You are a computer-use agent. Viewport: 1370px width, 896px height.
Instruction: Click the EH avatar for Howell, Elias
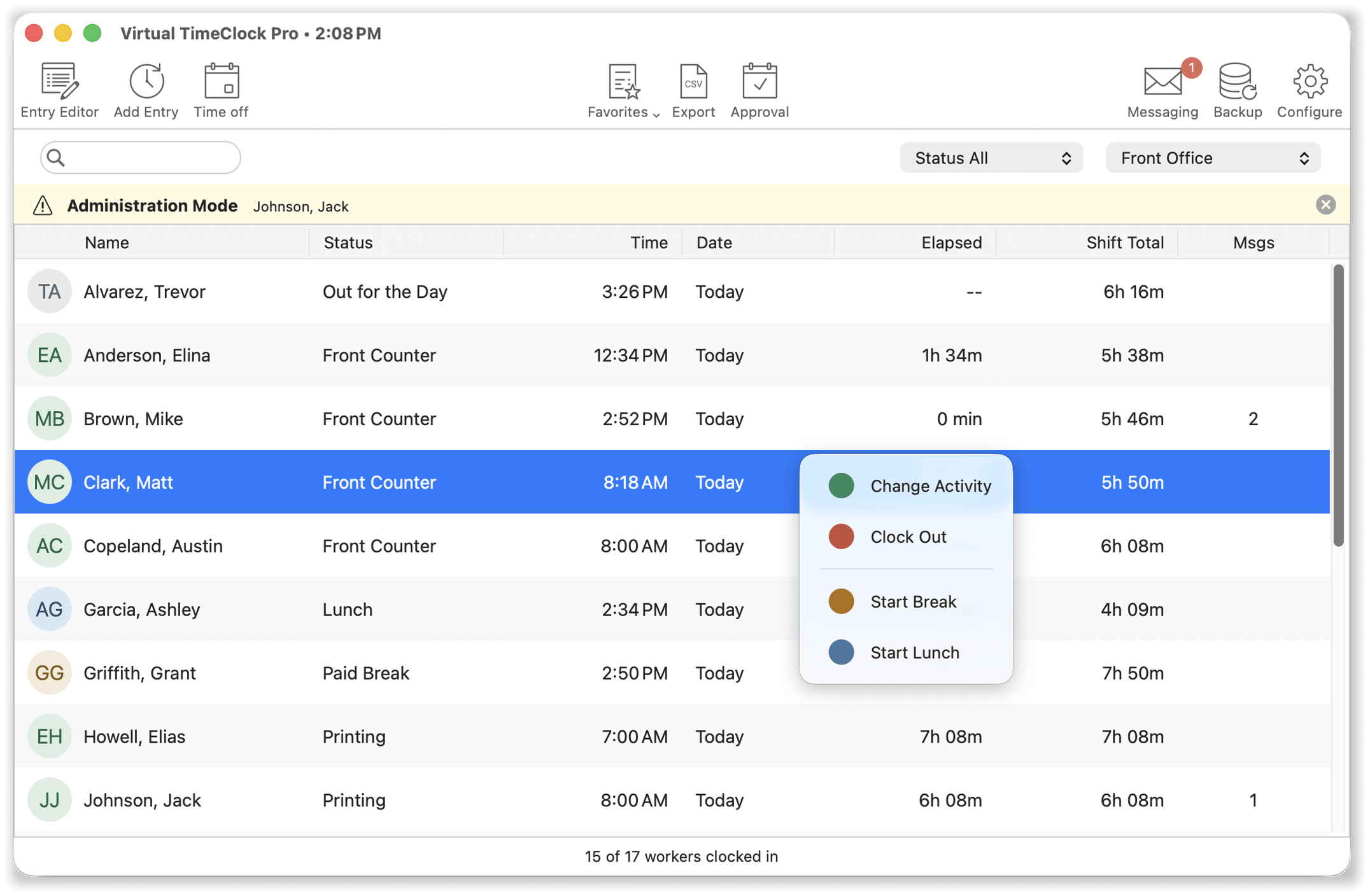[50, 737]
